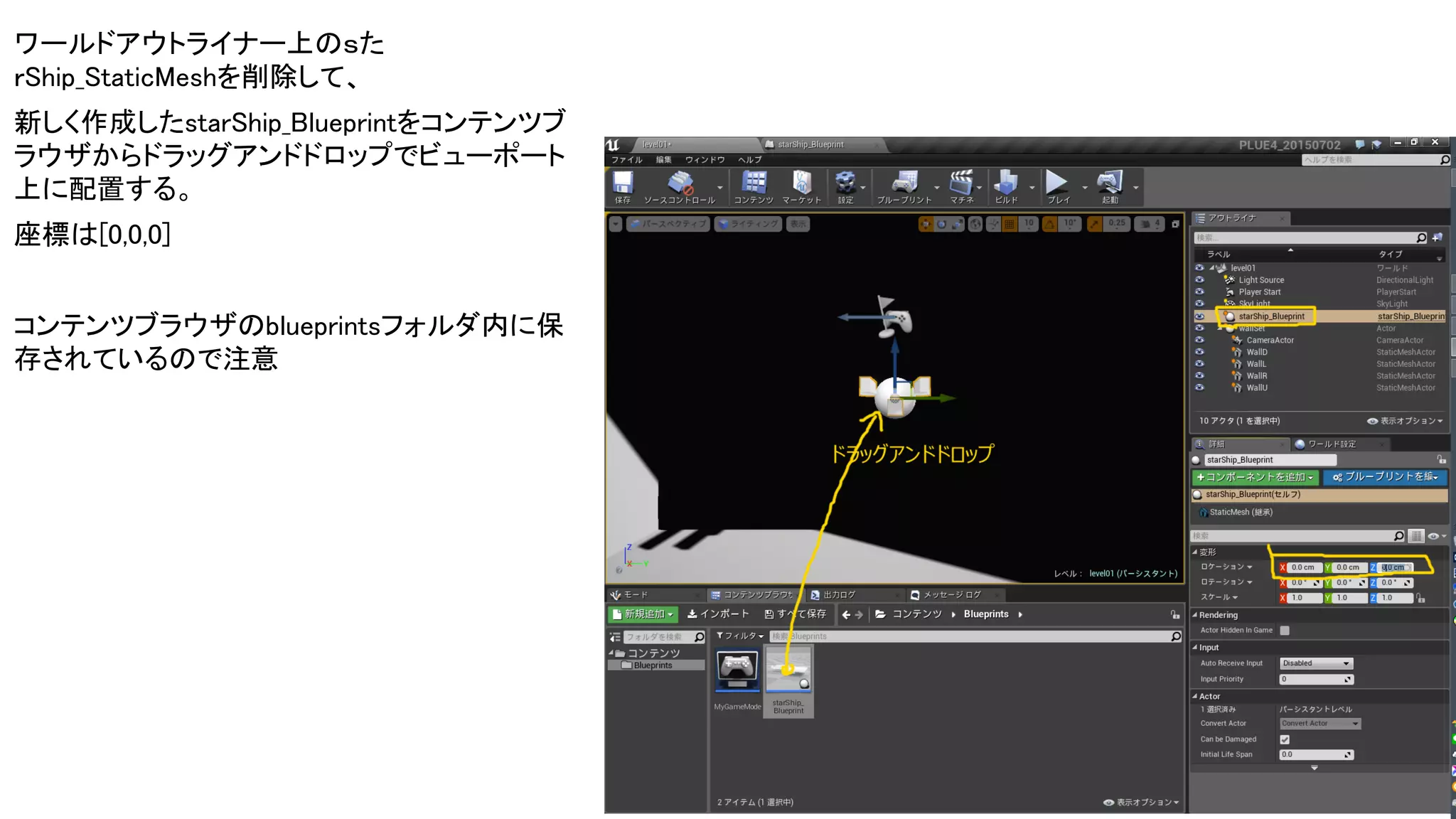Toggle scale snapping in the viewport toolbar
Screen dimensions: 1456x819
[x=1095, y=224]
